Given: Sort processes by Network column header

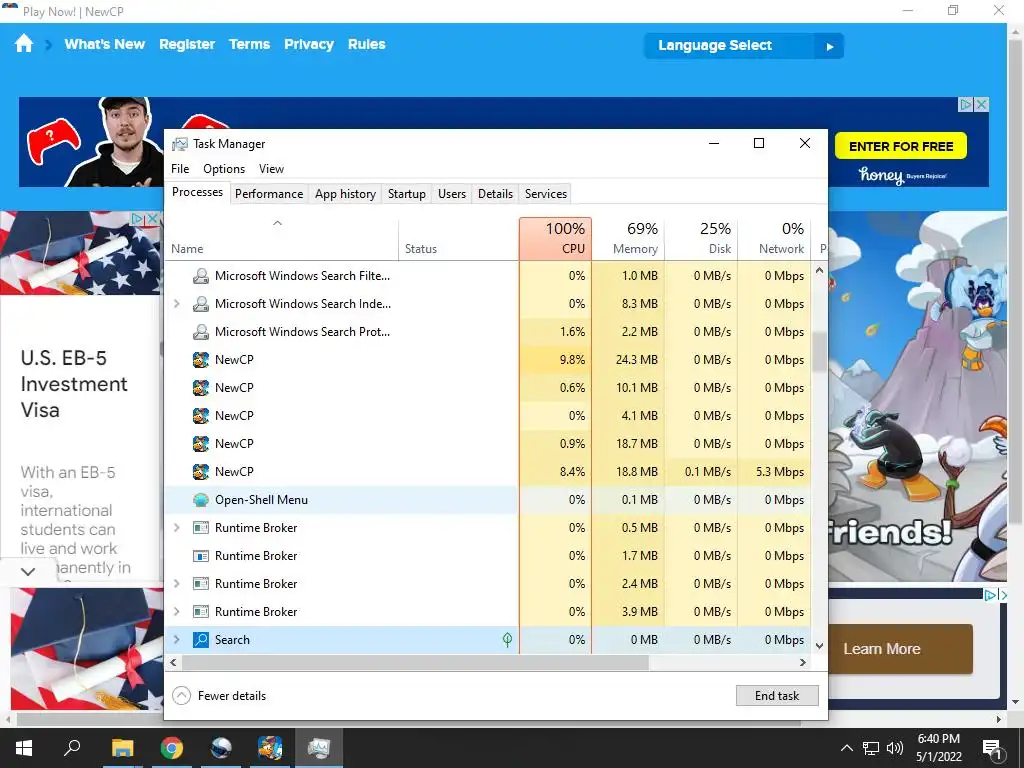Looking at the screenshot, I should click(775, 238).
